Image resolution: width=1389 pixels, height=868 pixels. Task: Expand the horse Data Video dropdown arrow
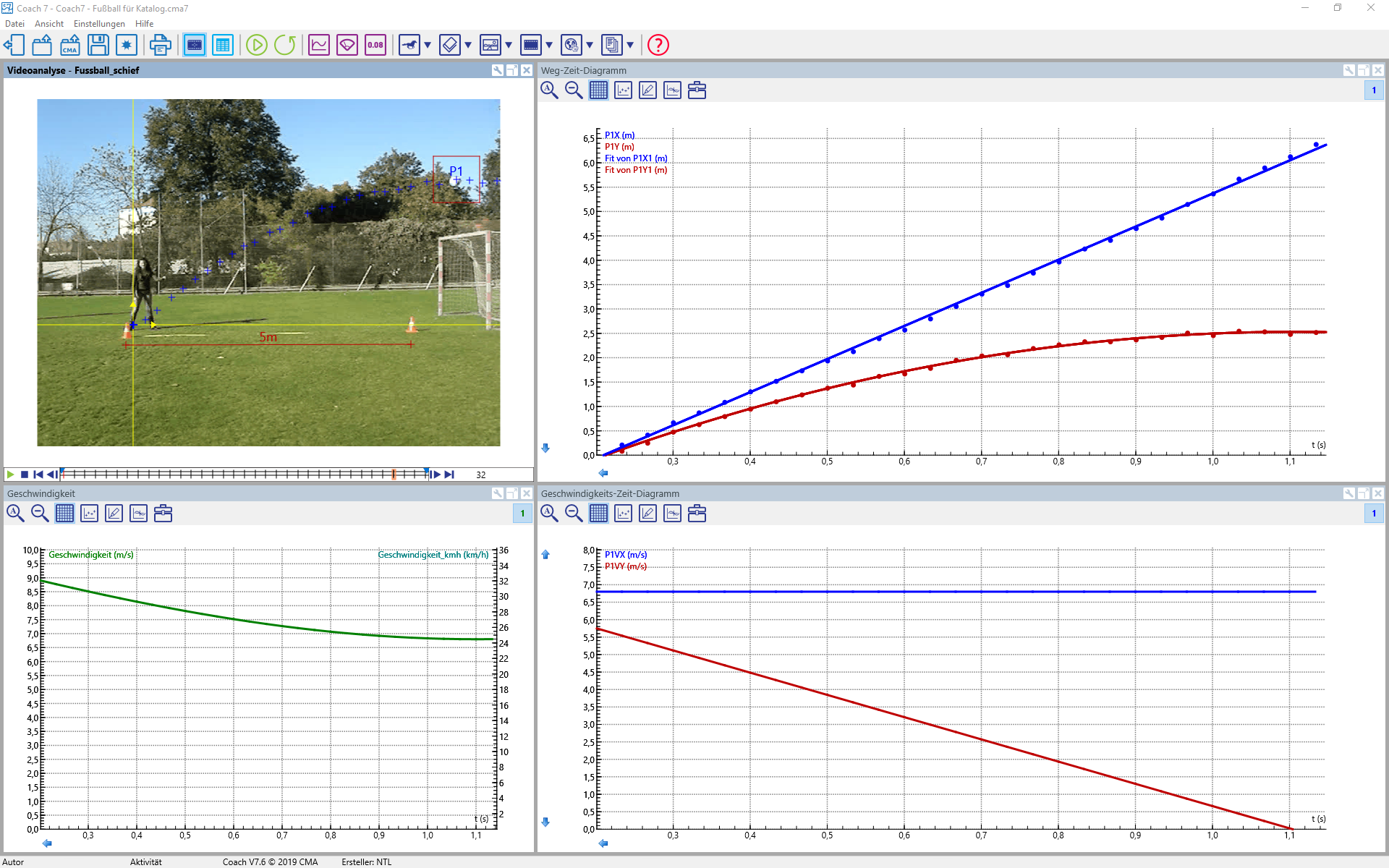click(x=428, y=45)
